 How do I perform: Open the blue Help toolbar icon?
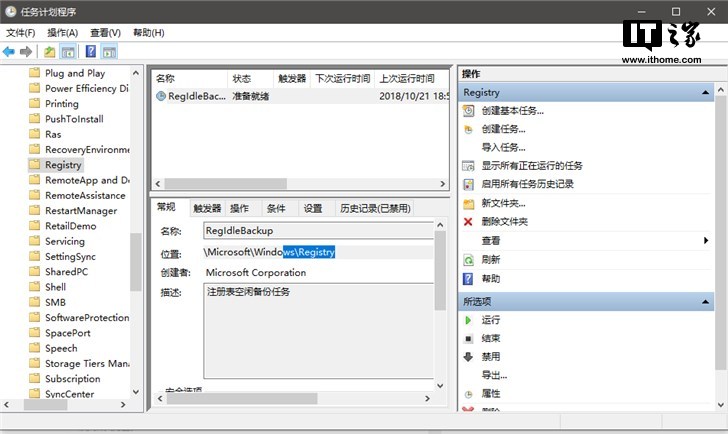click(x=91, y=51)
